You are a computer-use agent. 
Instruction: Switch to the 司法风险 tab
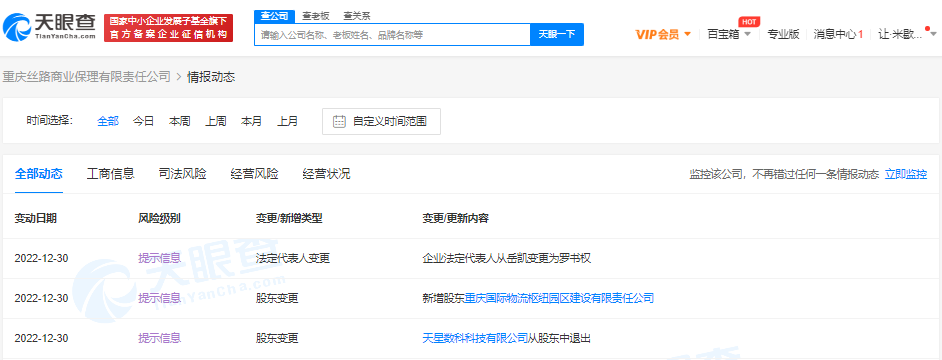183,174
